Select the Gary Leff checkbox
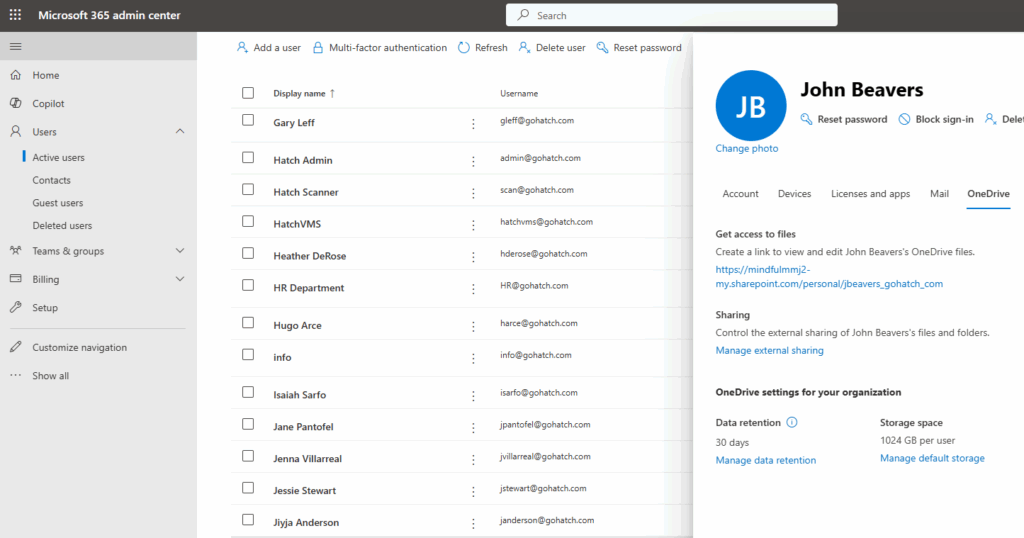1024x538 pixels. click(x=248, y=120)
